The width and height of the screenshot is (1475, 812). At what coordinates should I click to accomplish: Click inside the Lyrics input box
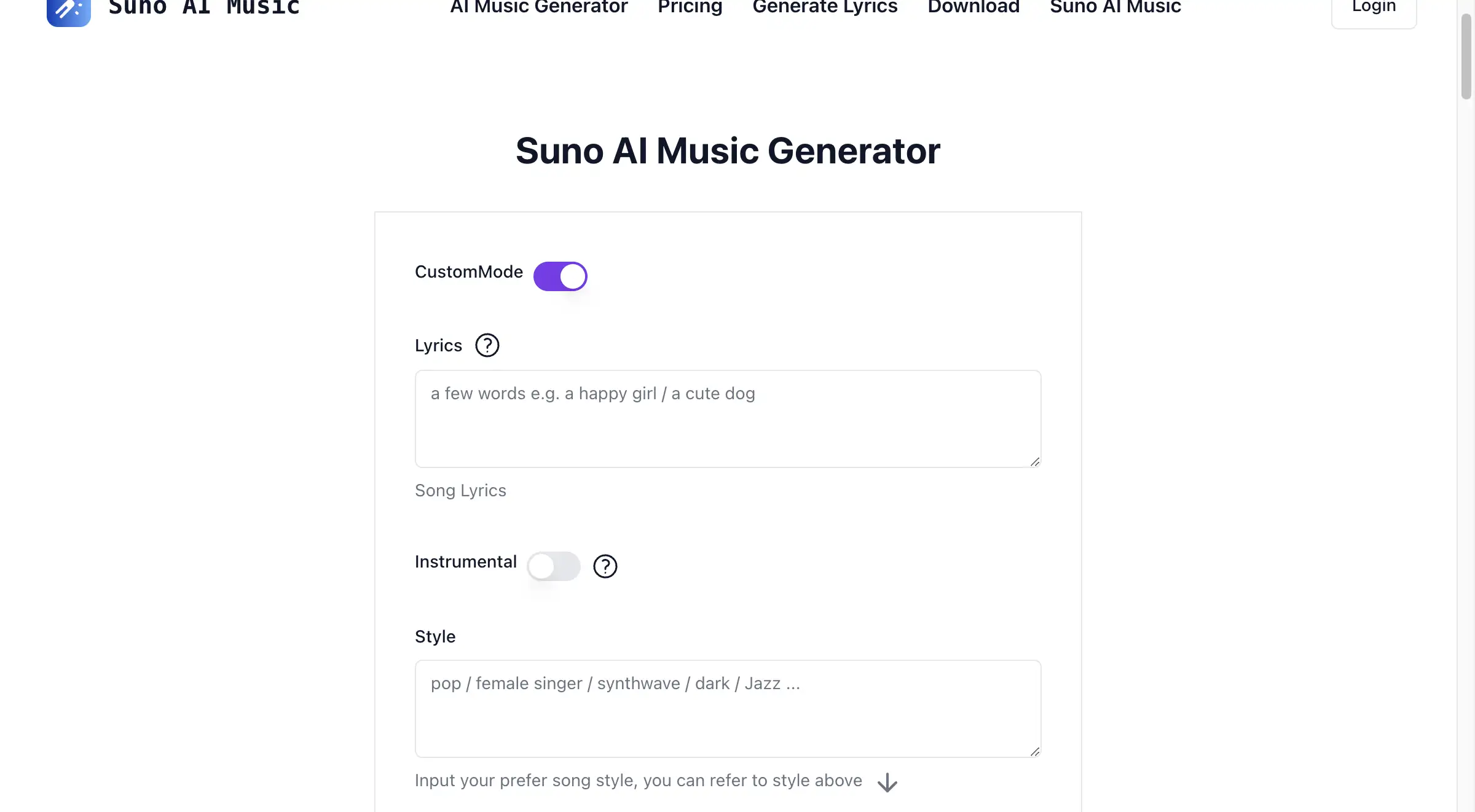(x=727, y=418)
